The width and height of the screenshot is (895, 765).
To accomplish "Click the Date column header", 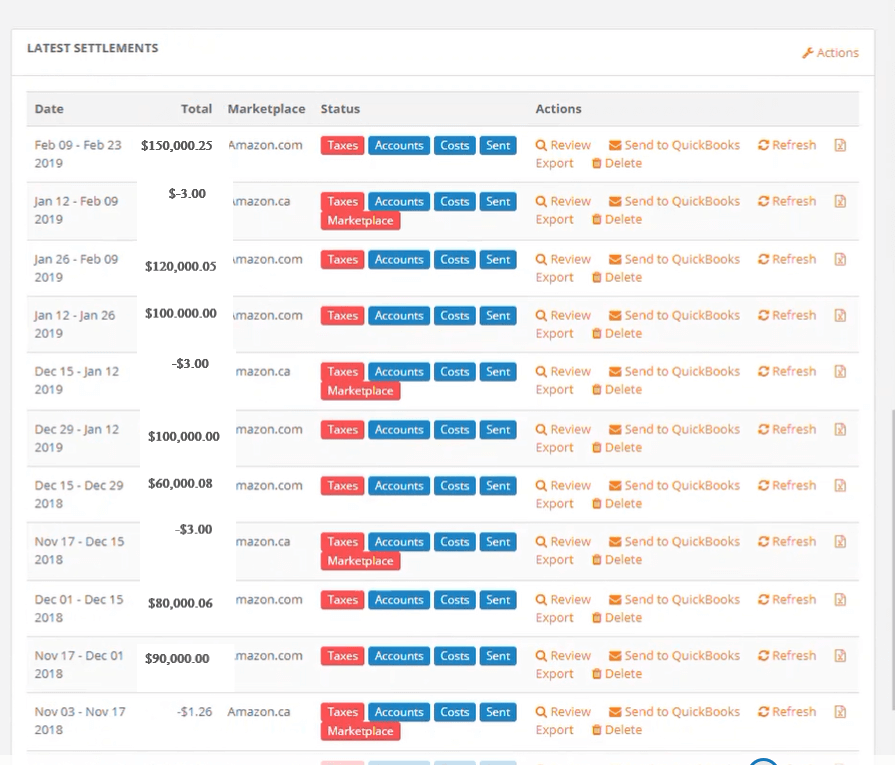I will tap(49, 108).
